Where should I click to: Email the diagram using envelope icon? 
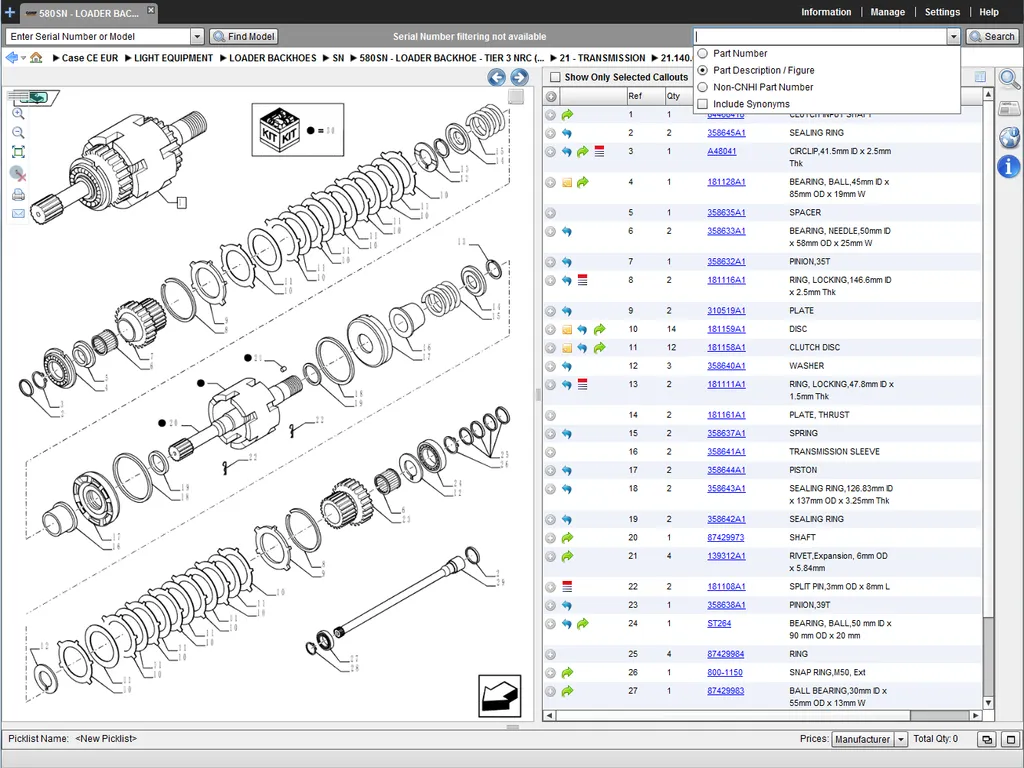point(18,214)
